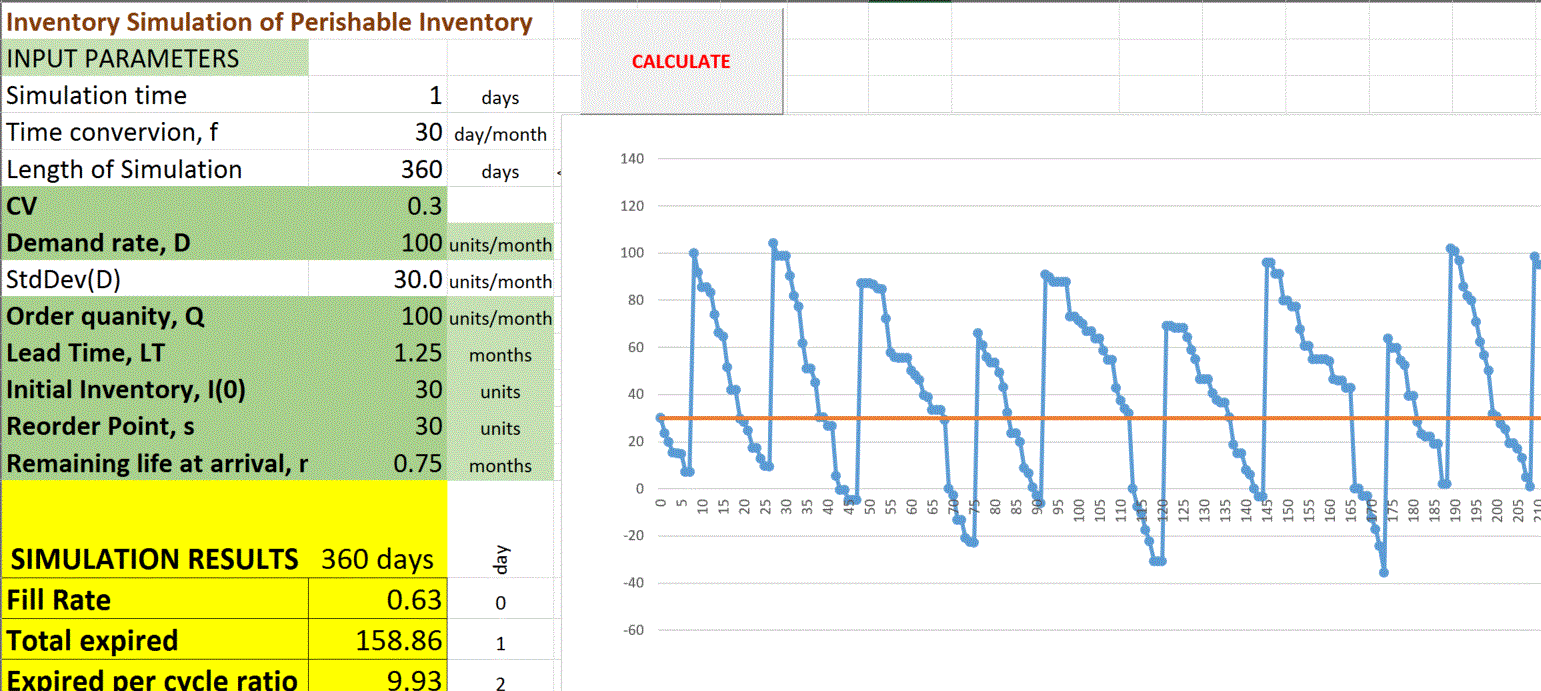Image resolution: width=1541 pixels, height=691 pixels.
Task: Select the Demand rate value cell
Action: pos(378,243)
